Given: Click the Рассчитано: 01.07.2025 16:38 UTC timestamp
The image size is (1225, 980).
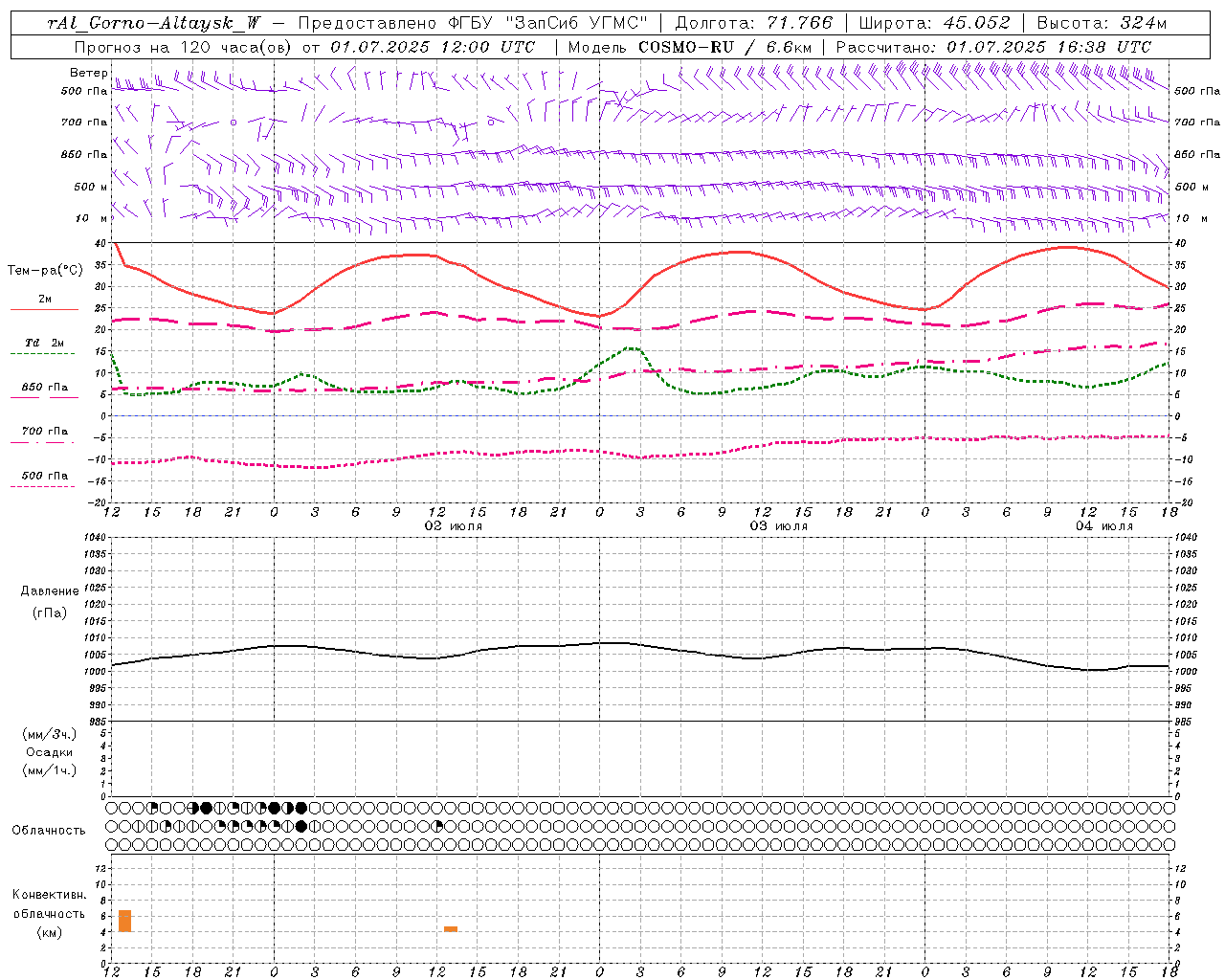Looking at the screenshot, I should (994, 47).
